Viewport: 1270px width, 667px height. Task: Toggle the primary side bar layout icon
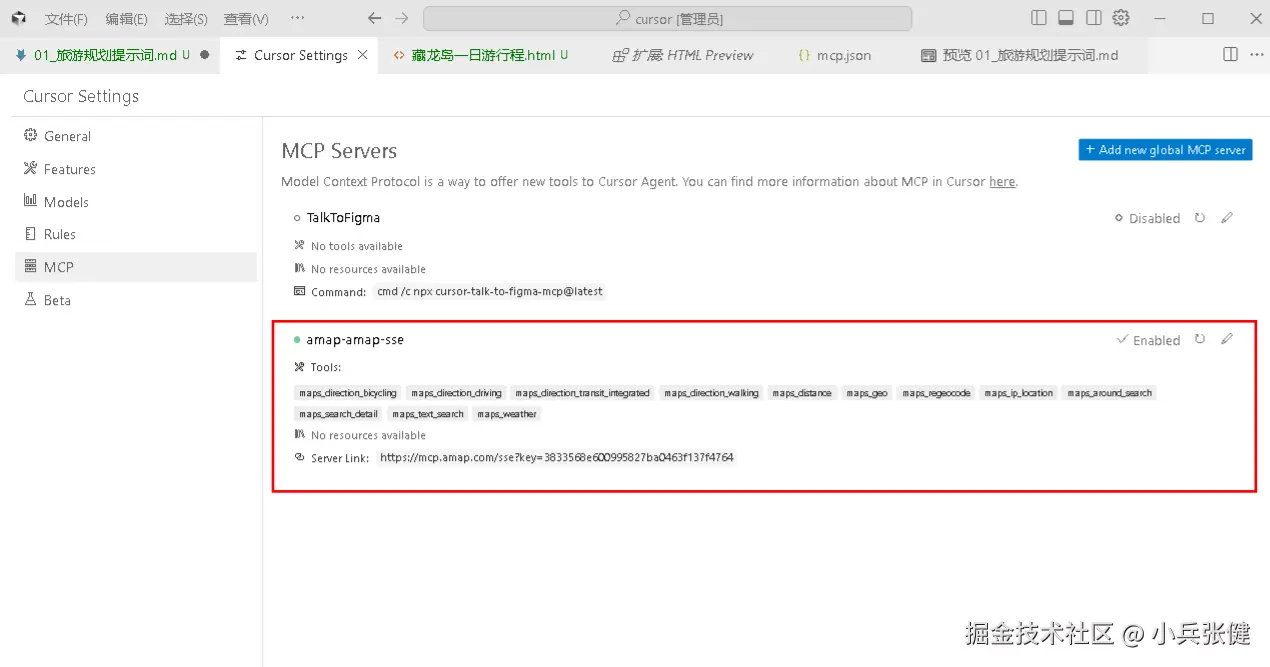click(x=1039, y=18)
